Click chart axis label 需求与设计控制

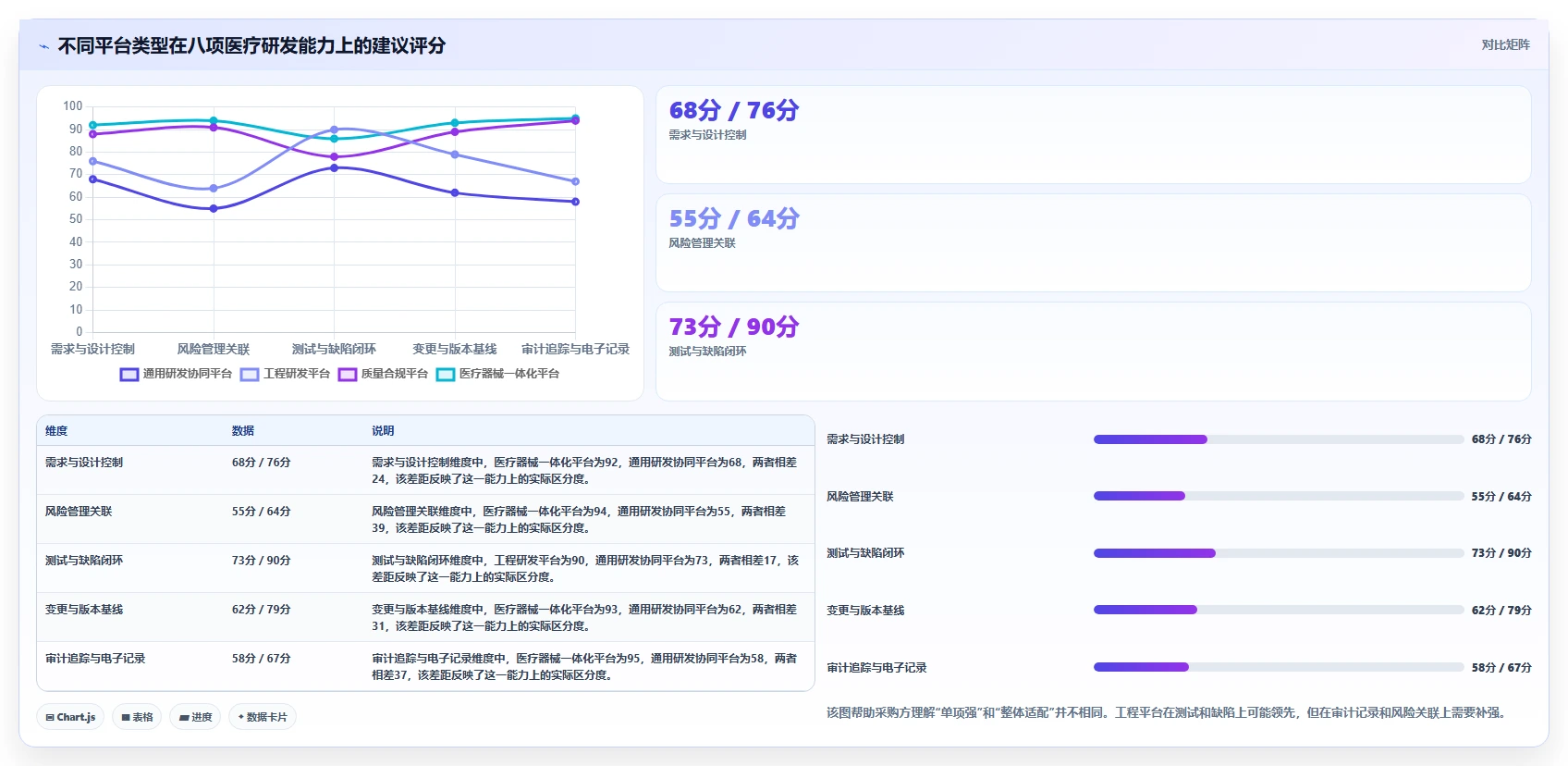[x=92, y=350]
